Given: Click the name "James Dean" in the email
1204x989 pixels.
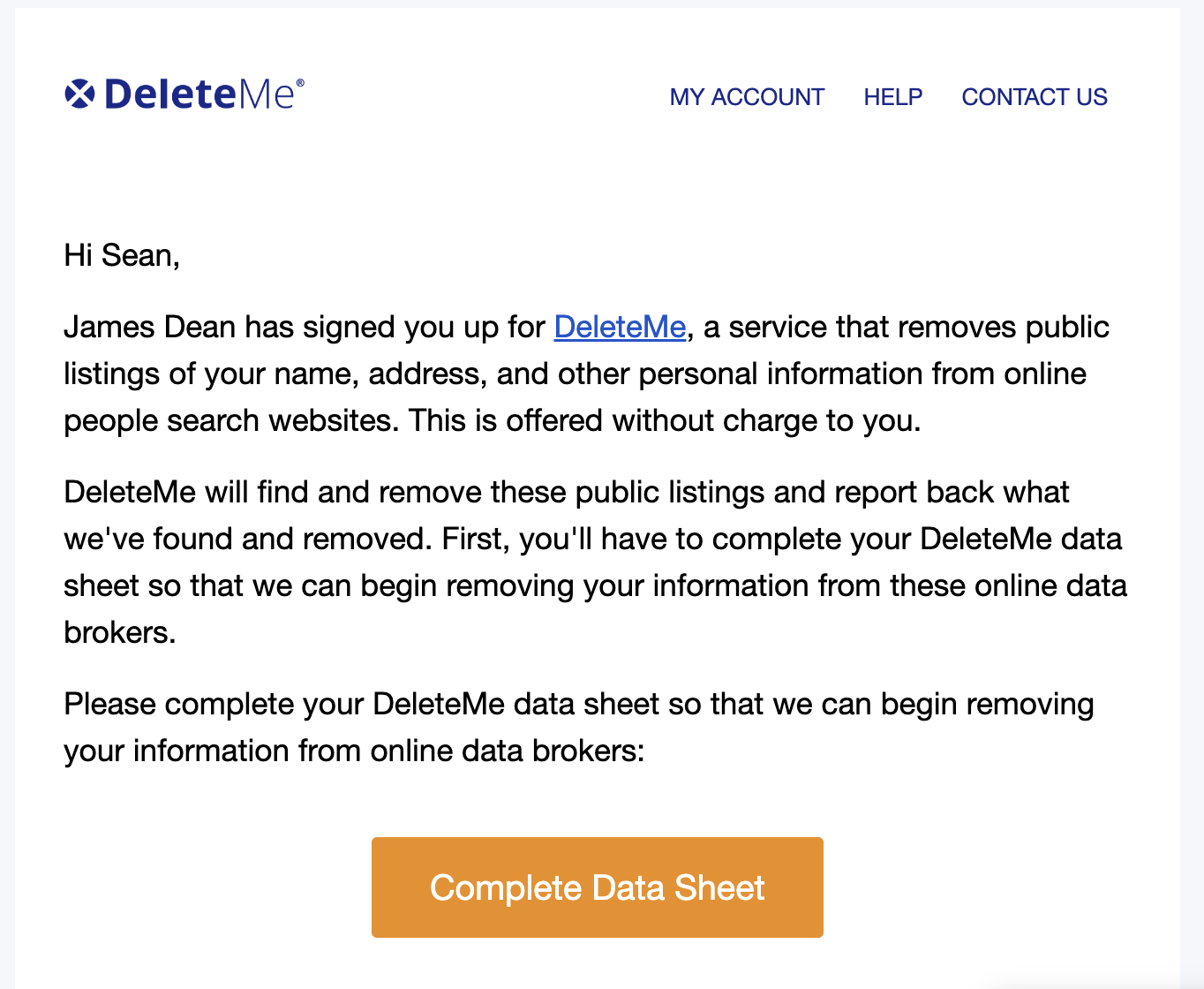Looking at the screenshot, I should pyautogui.click(x=149, y=328).
